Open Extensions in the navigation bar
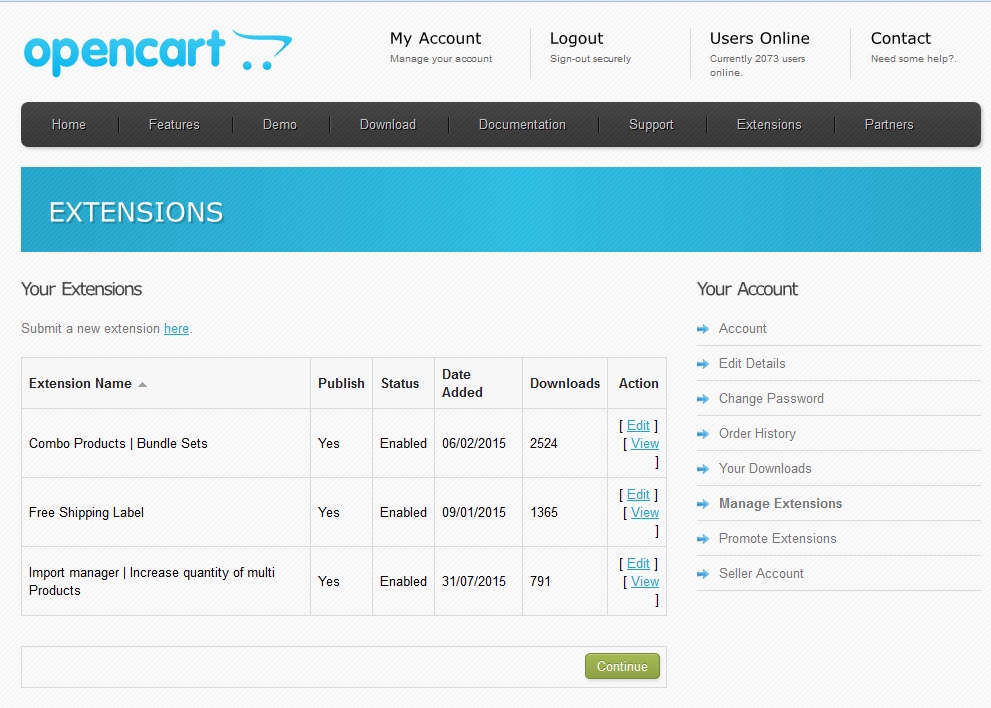991x708 pixels. [x=769, y=125]
